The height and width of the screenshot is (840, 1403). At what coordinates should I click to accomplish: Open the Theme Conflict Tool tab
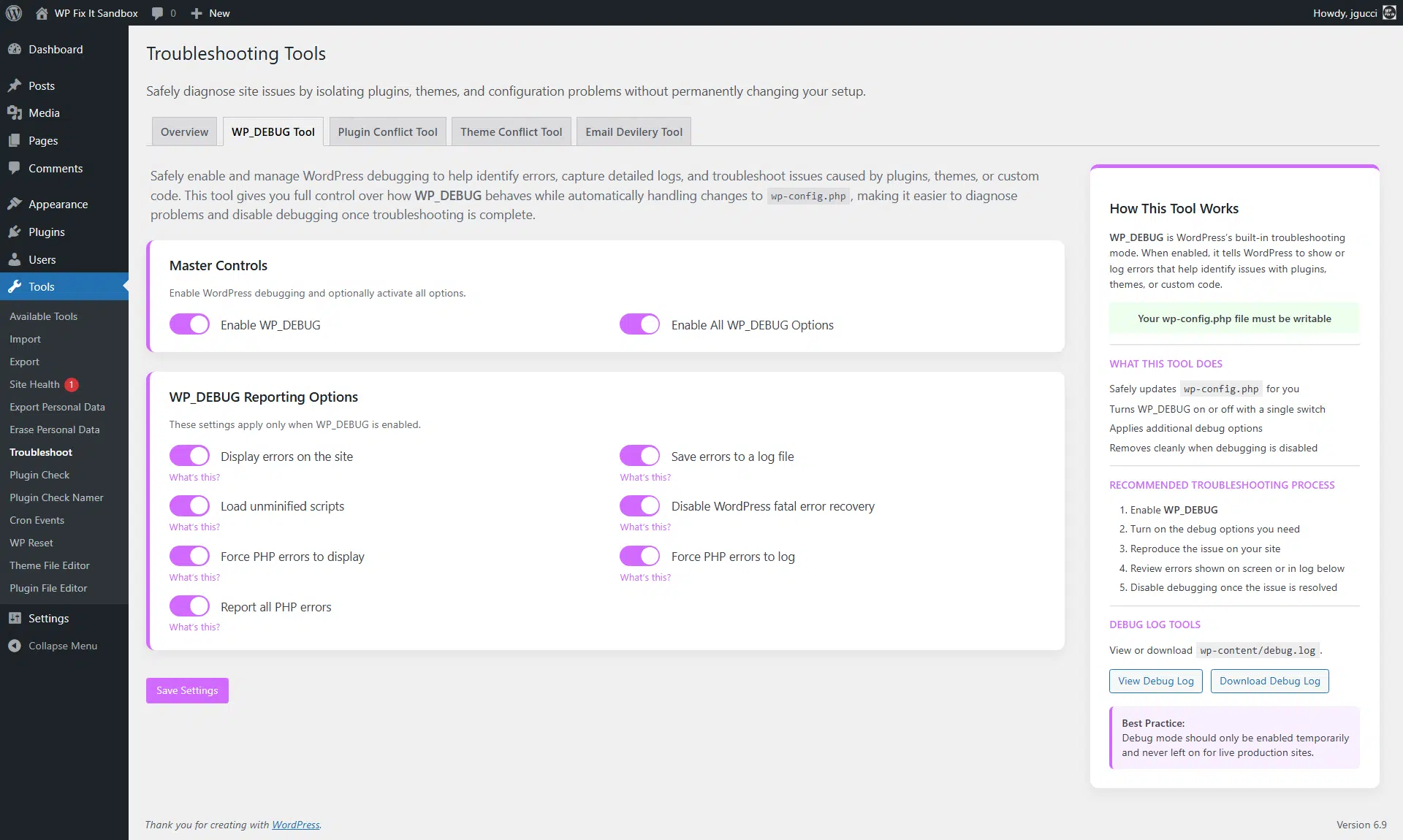point(510,131)
